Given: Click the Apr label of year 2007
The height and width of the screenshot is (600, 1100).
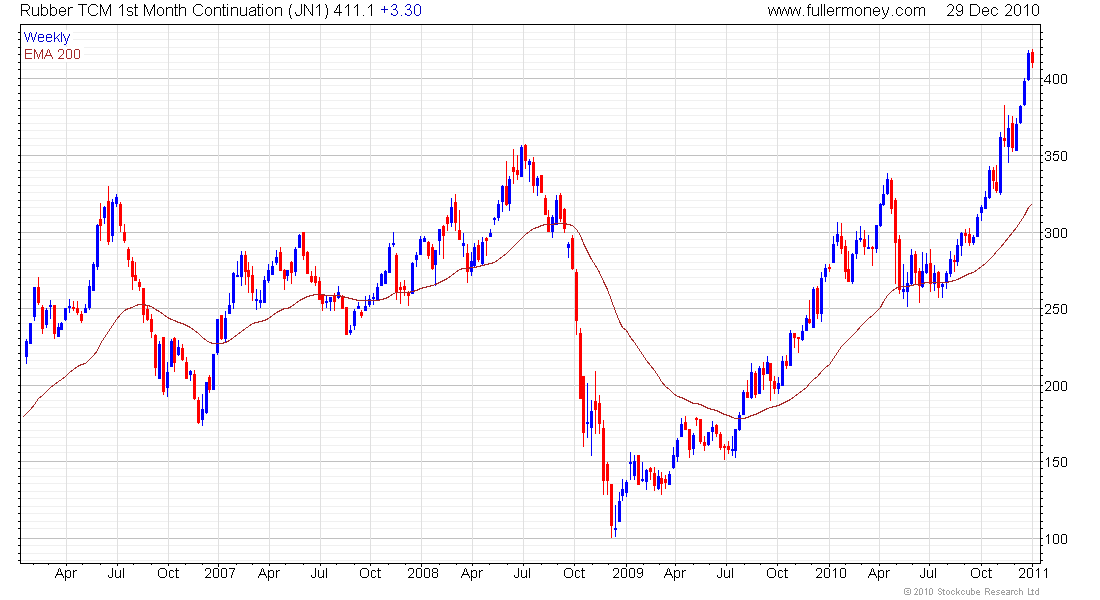Looking at the screenshot, I should (x=269, y=574).
